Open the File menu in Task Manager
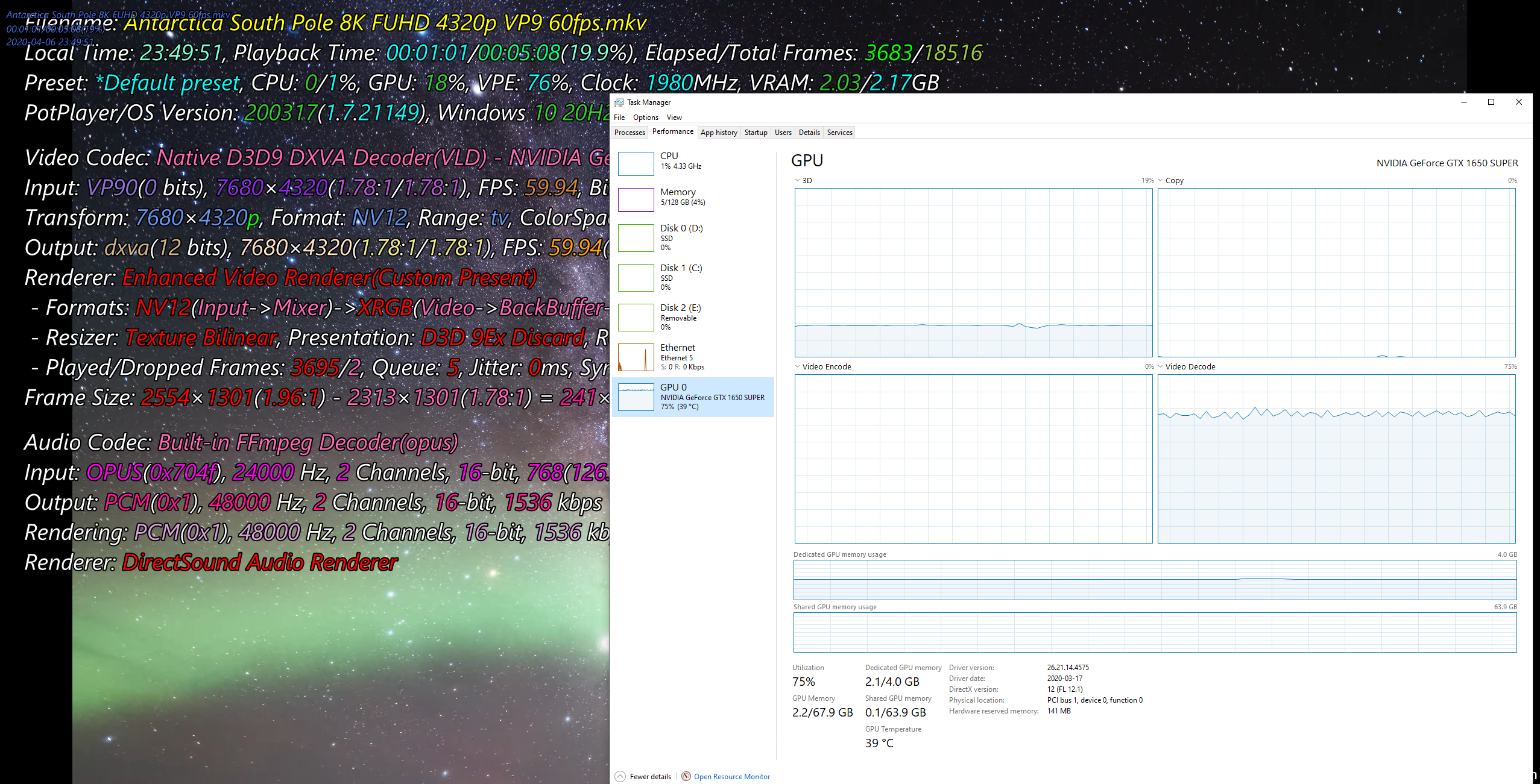Screen dimensions: 1540x784 tap(619, 118)
